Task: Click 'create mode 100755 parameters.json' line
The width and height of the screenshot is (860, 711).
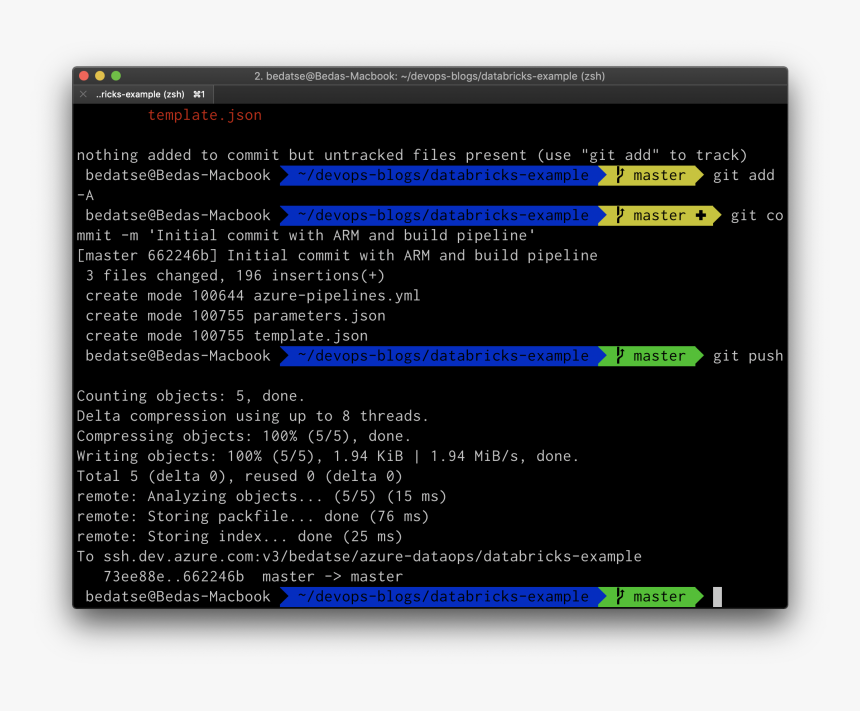Action: tap(235, 316)
